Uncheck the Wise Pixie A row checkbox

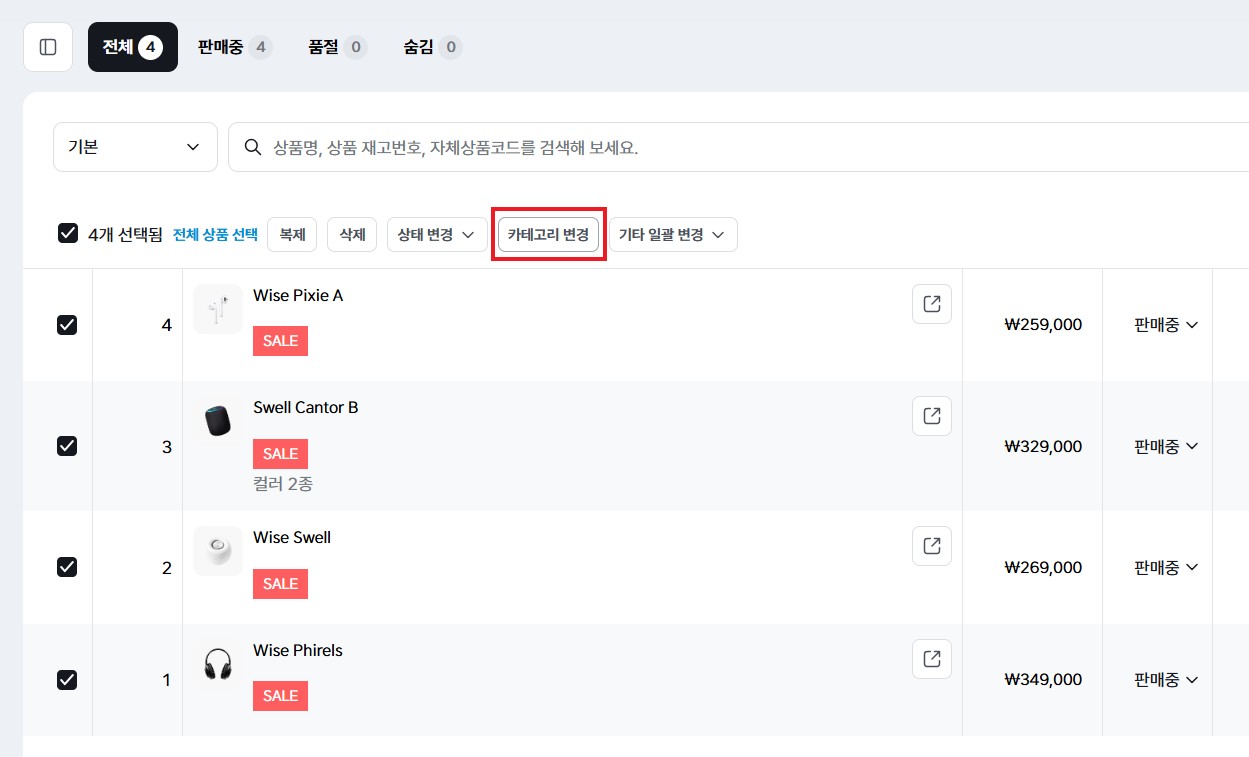[67, 325]
